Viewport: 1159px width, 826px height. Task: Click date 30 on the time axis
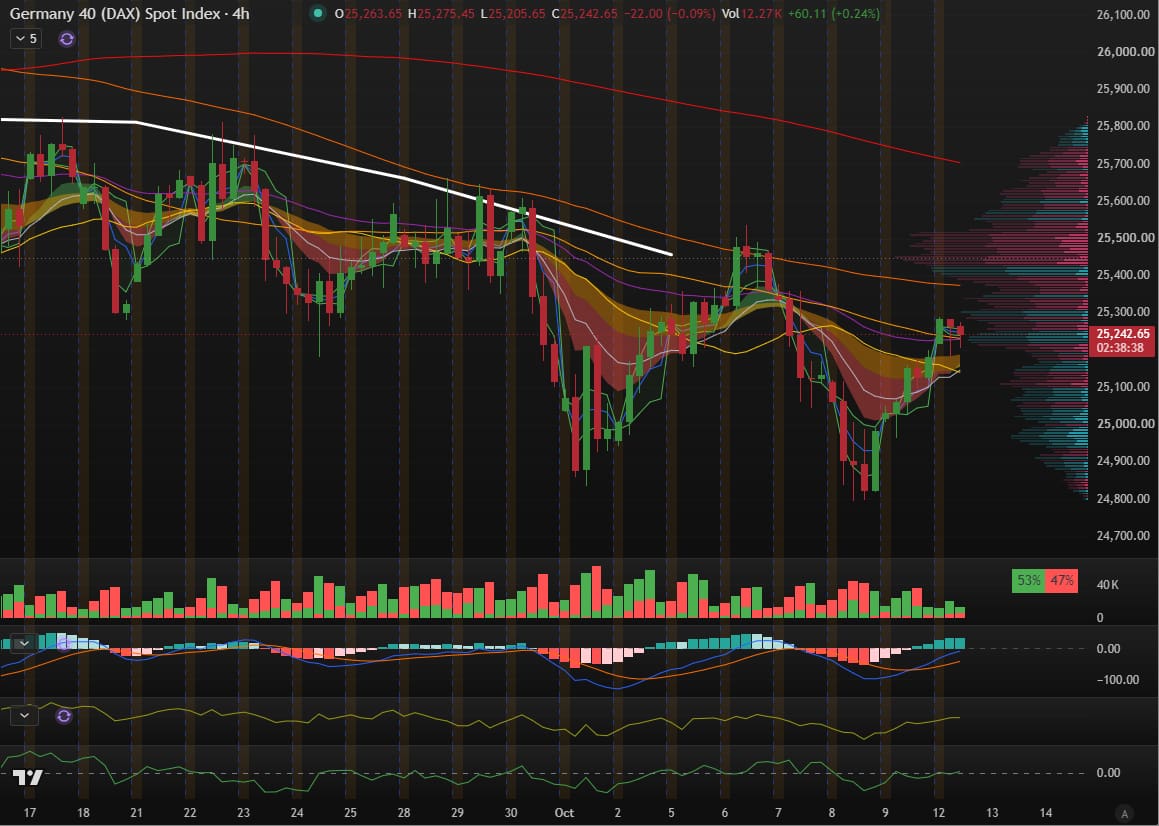[511, 813]
